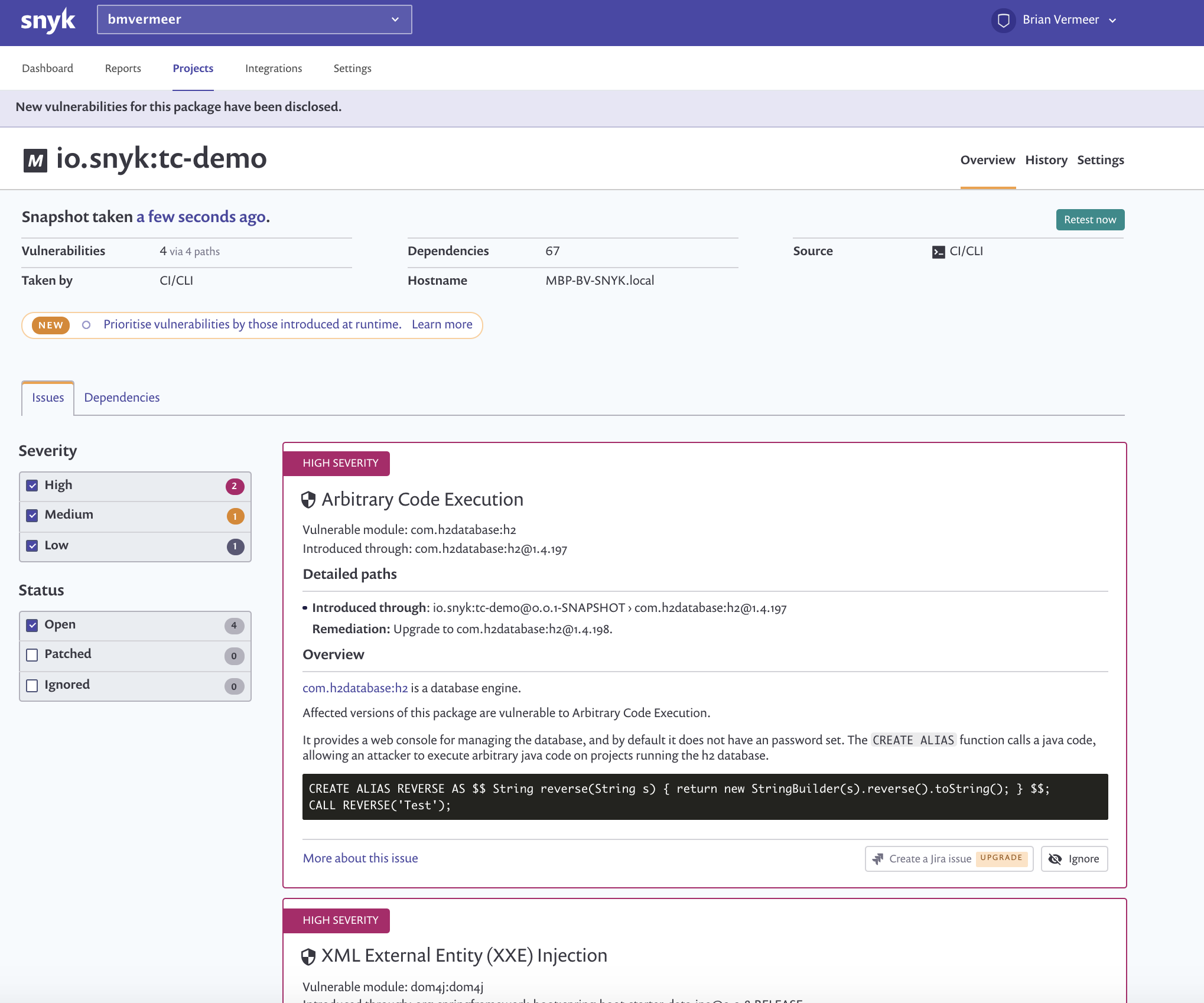
Task: Click the second HIGH SEVERITY label above XXE Injection
Action: pyautogui.click(x=336, y=921)
